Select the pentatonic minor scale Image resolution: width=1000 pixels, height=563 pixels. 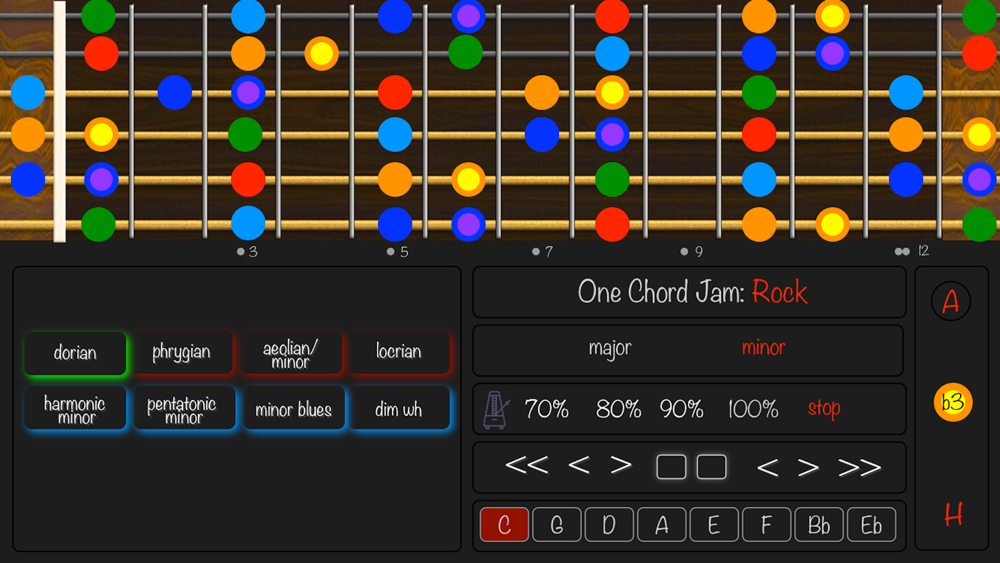click(x=184, y=408)
